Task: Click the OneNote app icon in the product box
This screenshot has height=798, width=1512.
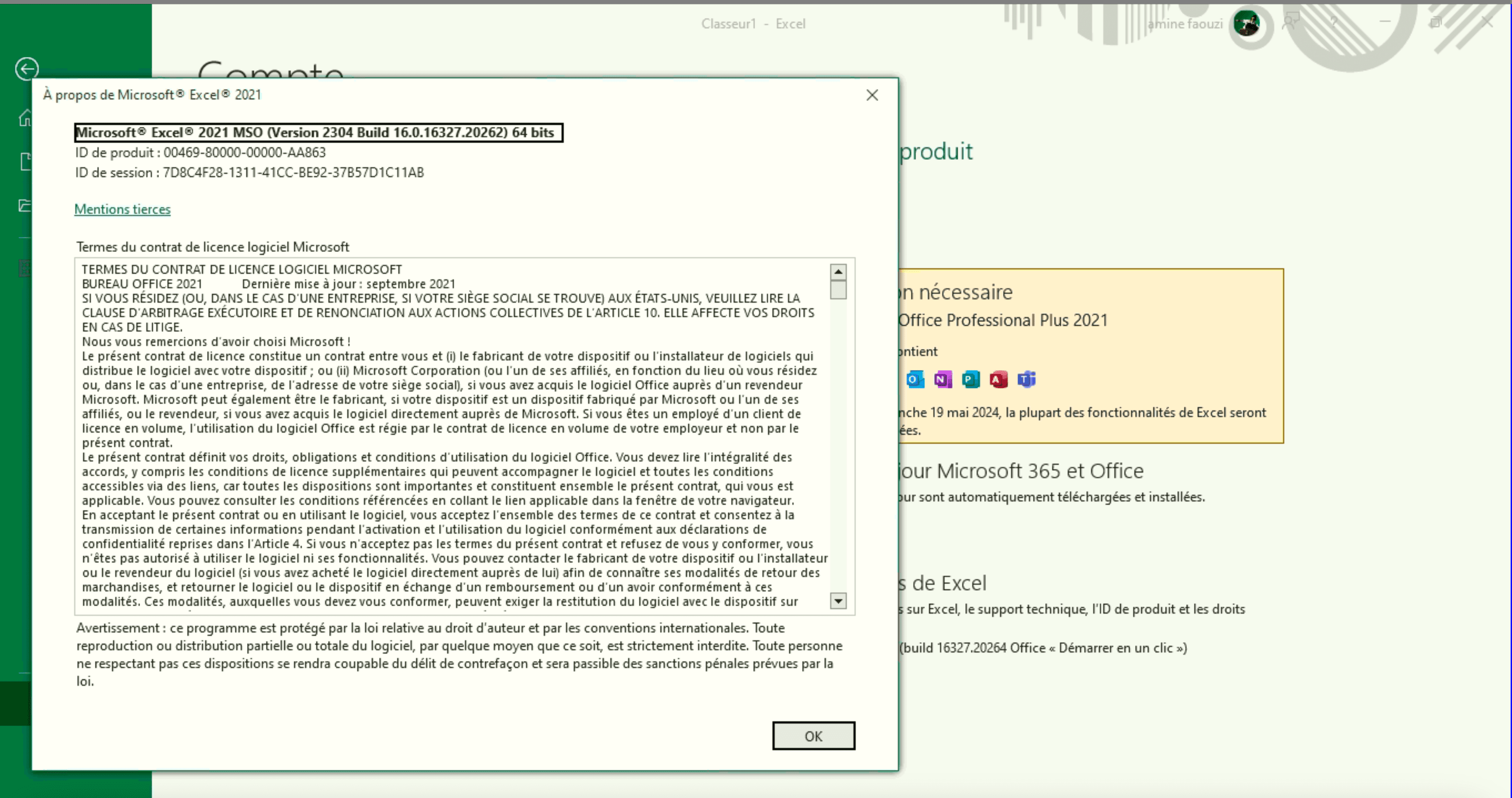Action: coord(942,379)
